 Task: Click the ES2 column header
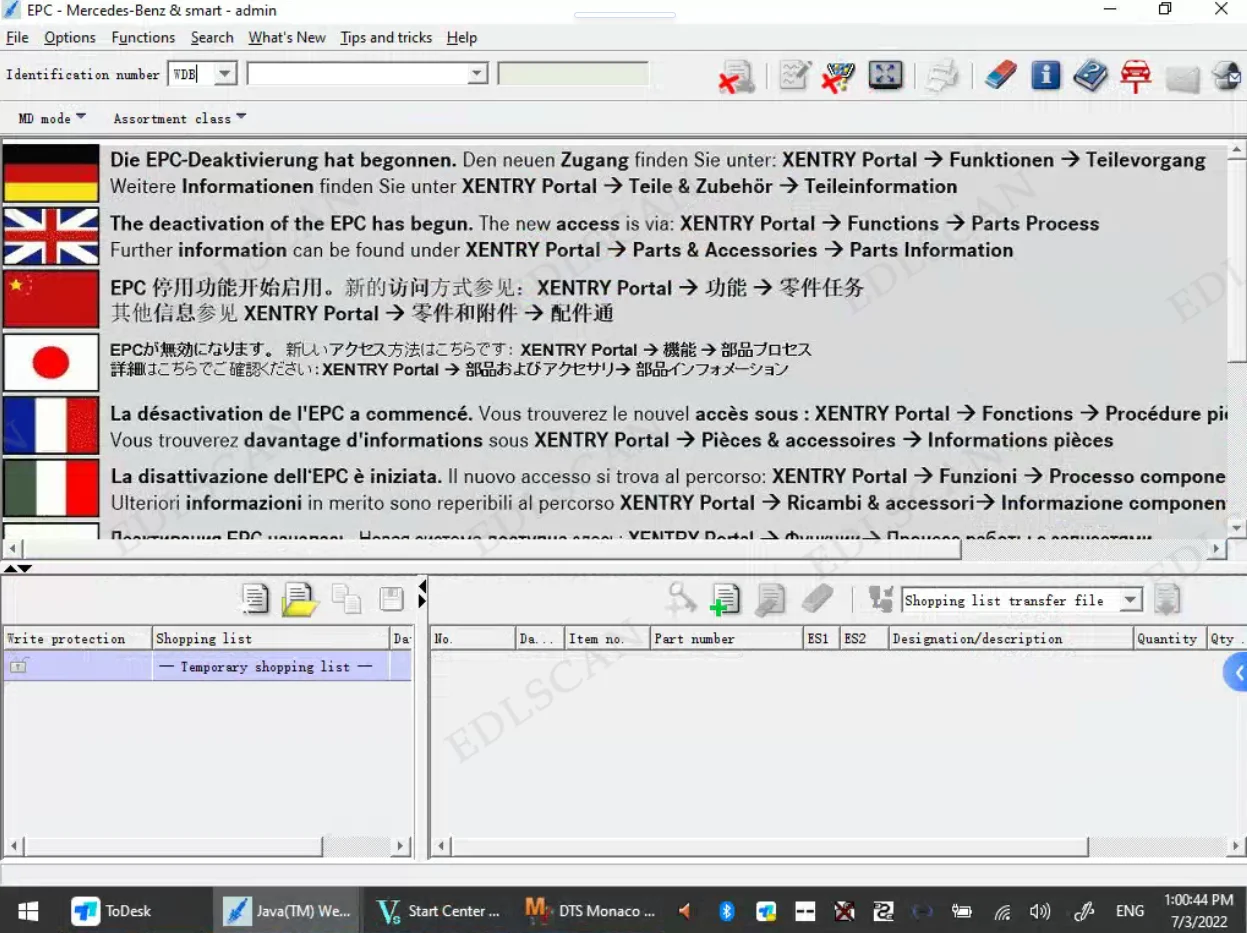[863, 638]
